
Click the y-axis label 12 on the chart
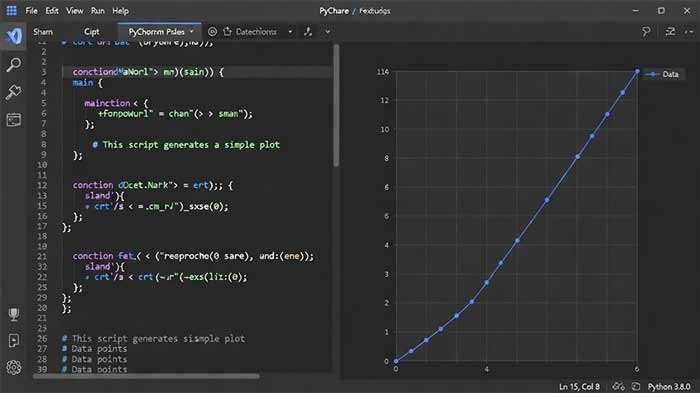pos(384,100)
